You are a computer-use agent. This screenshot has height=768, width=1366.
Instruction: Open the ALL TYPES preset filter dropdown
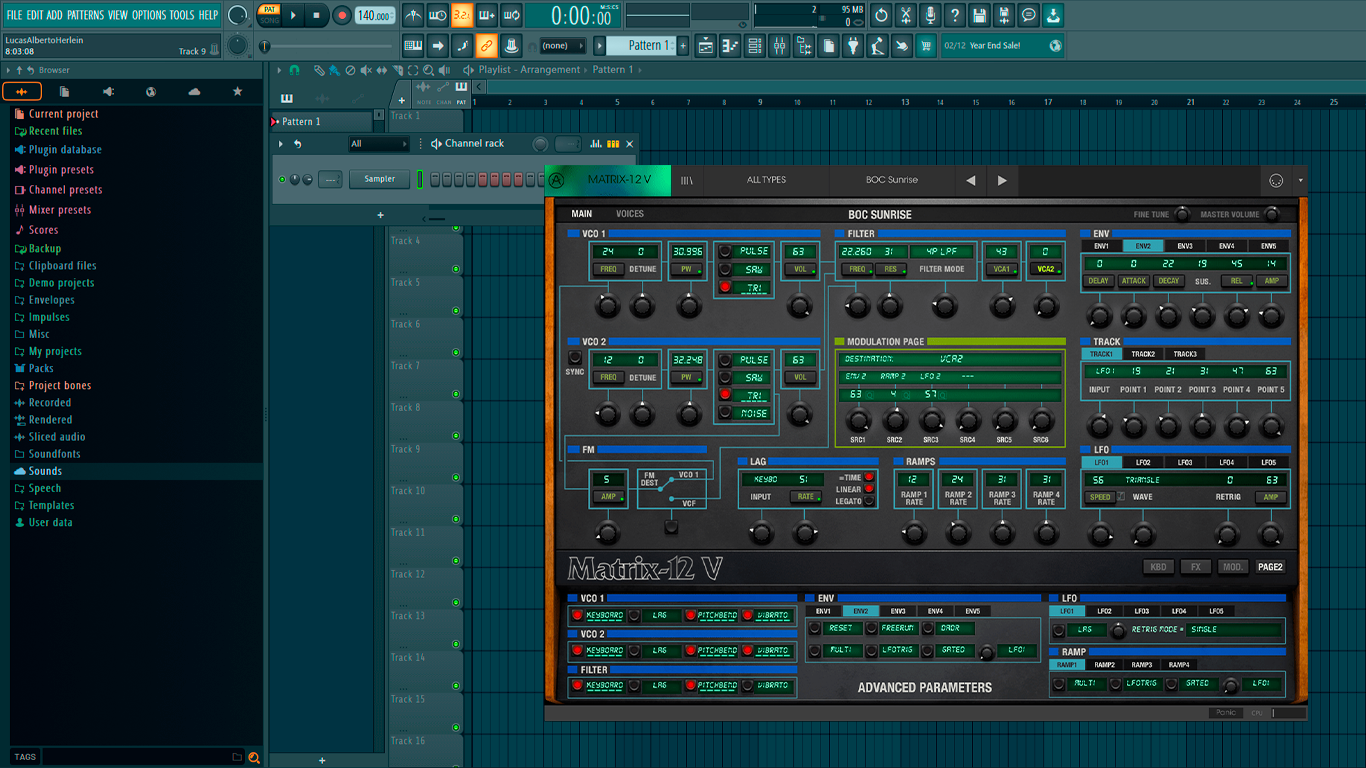(767, 180)
